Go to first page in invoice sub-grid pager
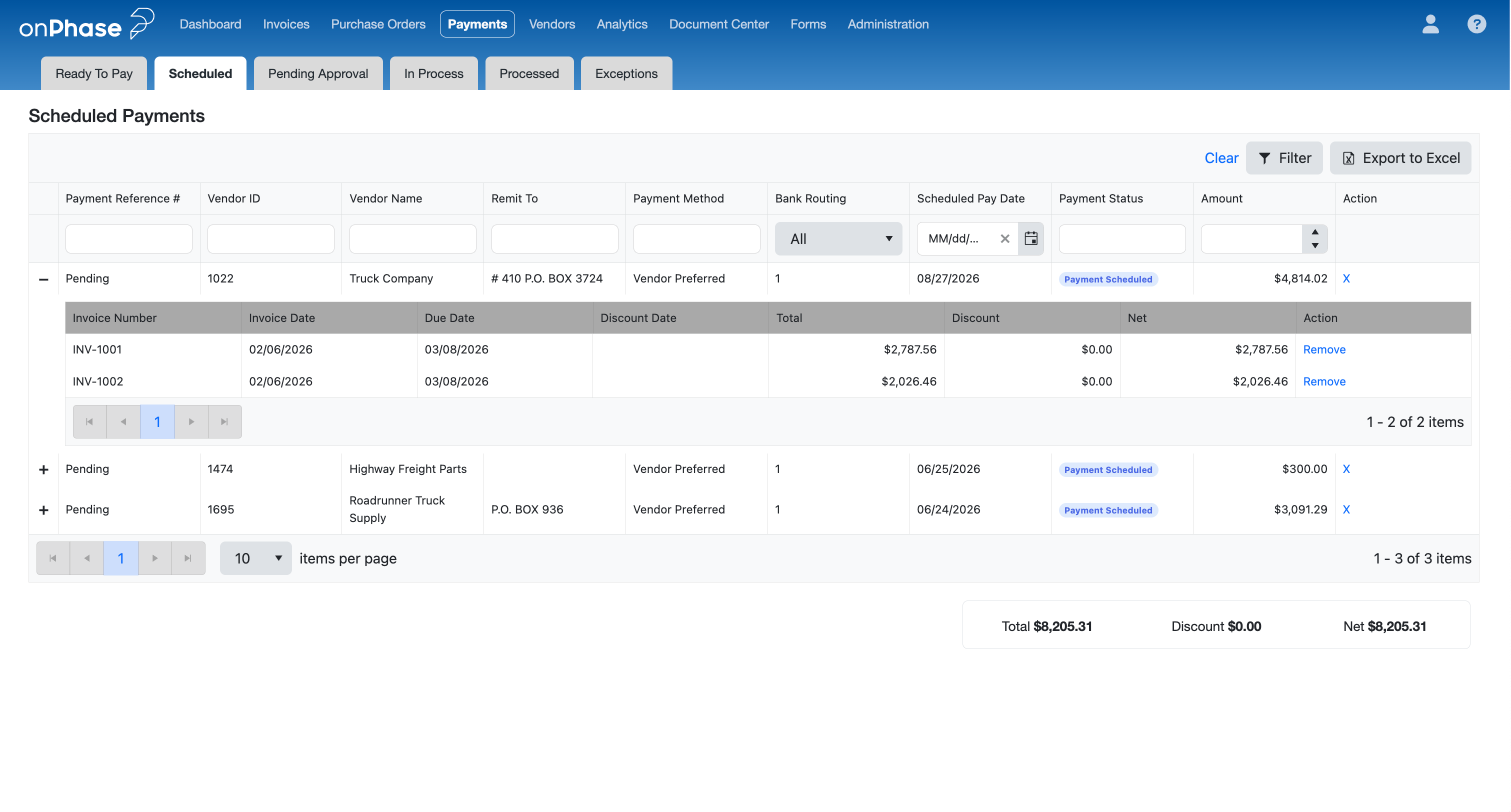Screen dimensions: 1511x812 click(x=90, y=422)
